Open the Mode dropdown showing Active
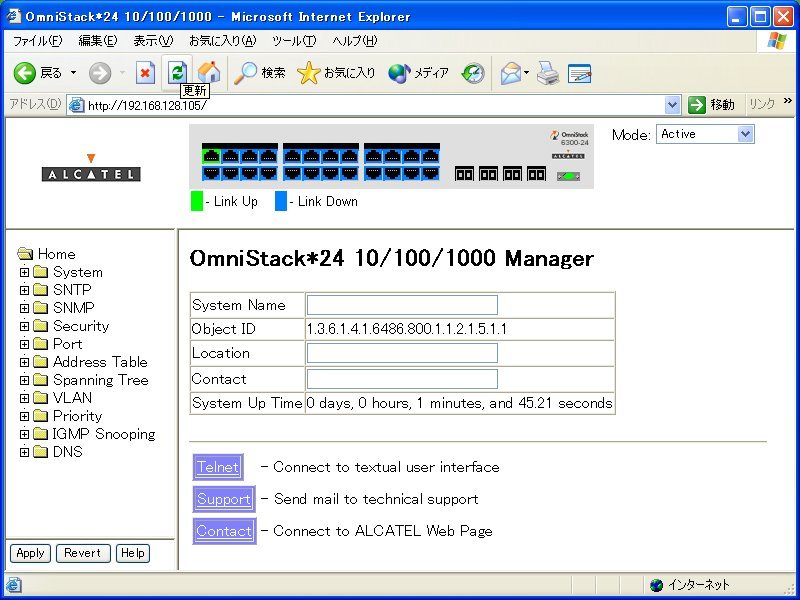The width and height of the screenshot is (800, 600). tap(705, 134)
